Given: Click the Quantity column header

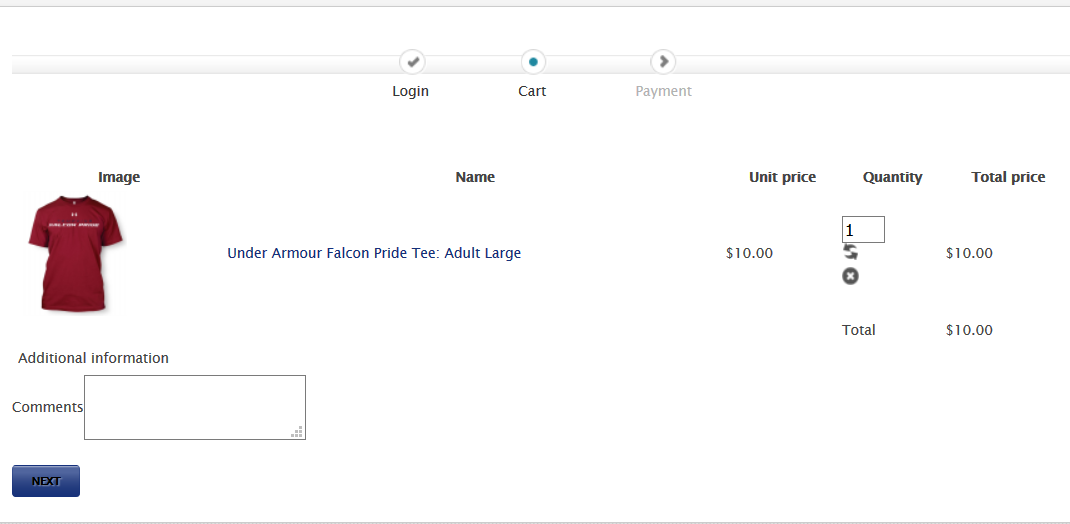Looking at the screenshot, I should [x=892, y=177].
